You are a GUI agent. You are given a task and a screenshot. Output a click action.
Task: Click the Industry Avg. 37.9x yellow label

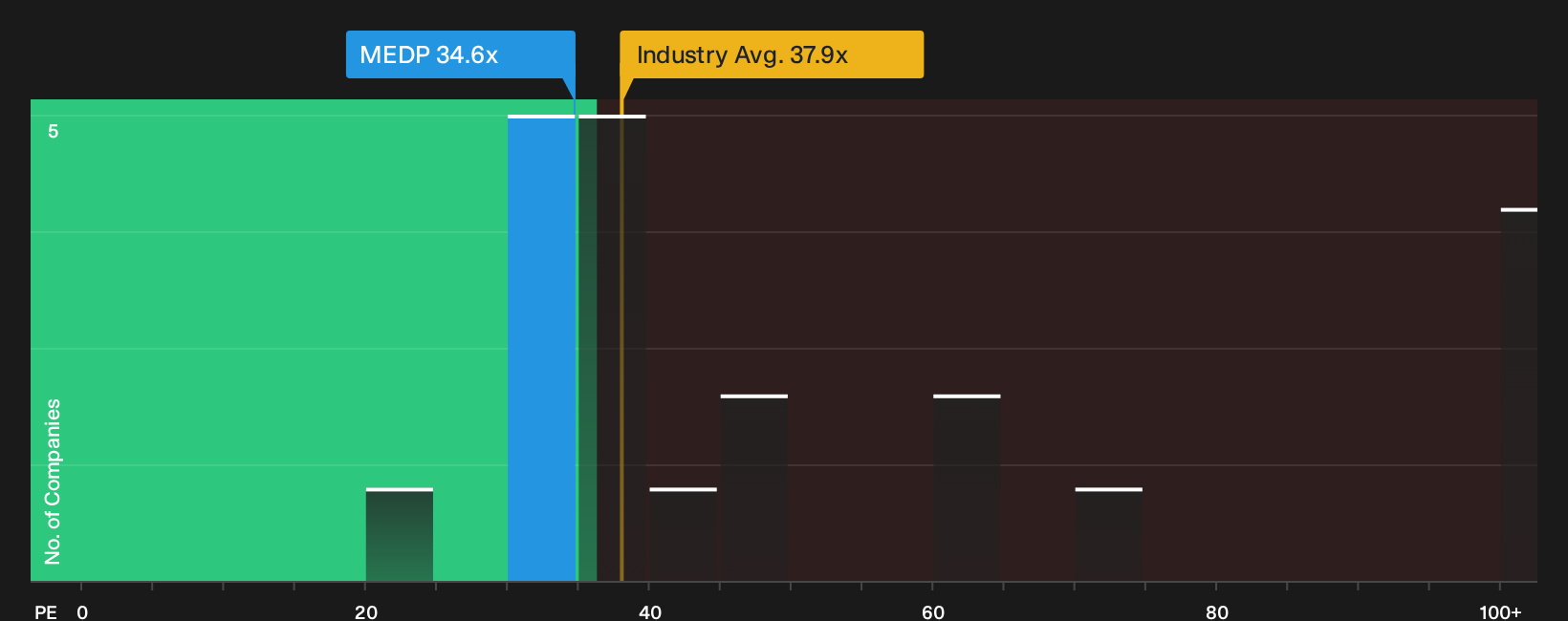(x=772, y=54)
